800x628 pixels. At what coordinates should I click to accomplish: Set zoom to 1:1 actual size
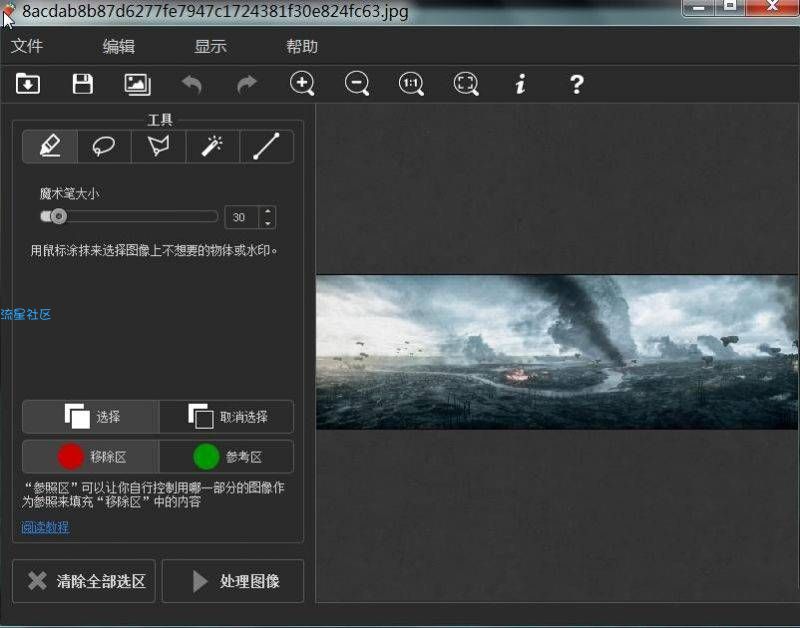pos(411,84)
